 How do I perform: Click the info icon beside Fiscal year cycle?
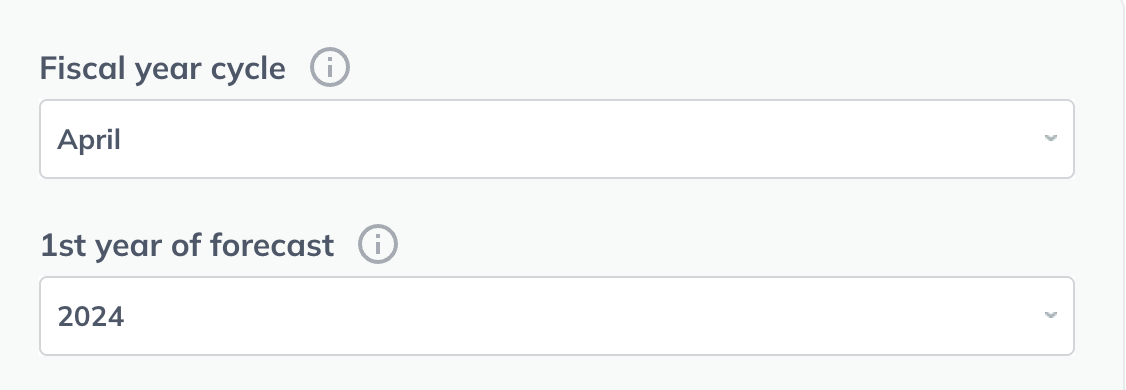pyautogui.click(x=330, y=68)
